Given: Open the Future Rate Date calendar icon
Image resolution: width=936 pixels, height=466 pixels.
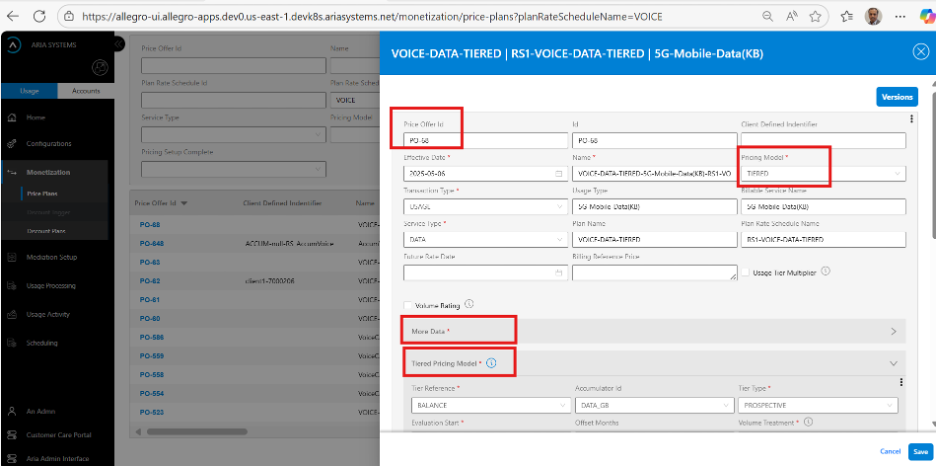Looking at the screenshot, I should click(x=558, y=272).
